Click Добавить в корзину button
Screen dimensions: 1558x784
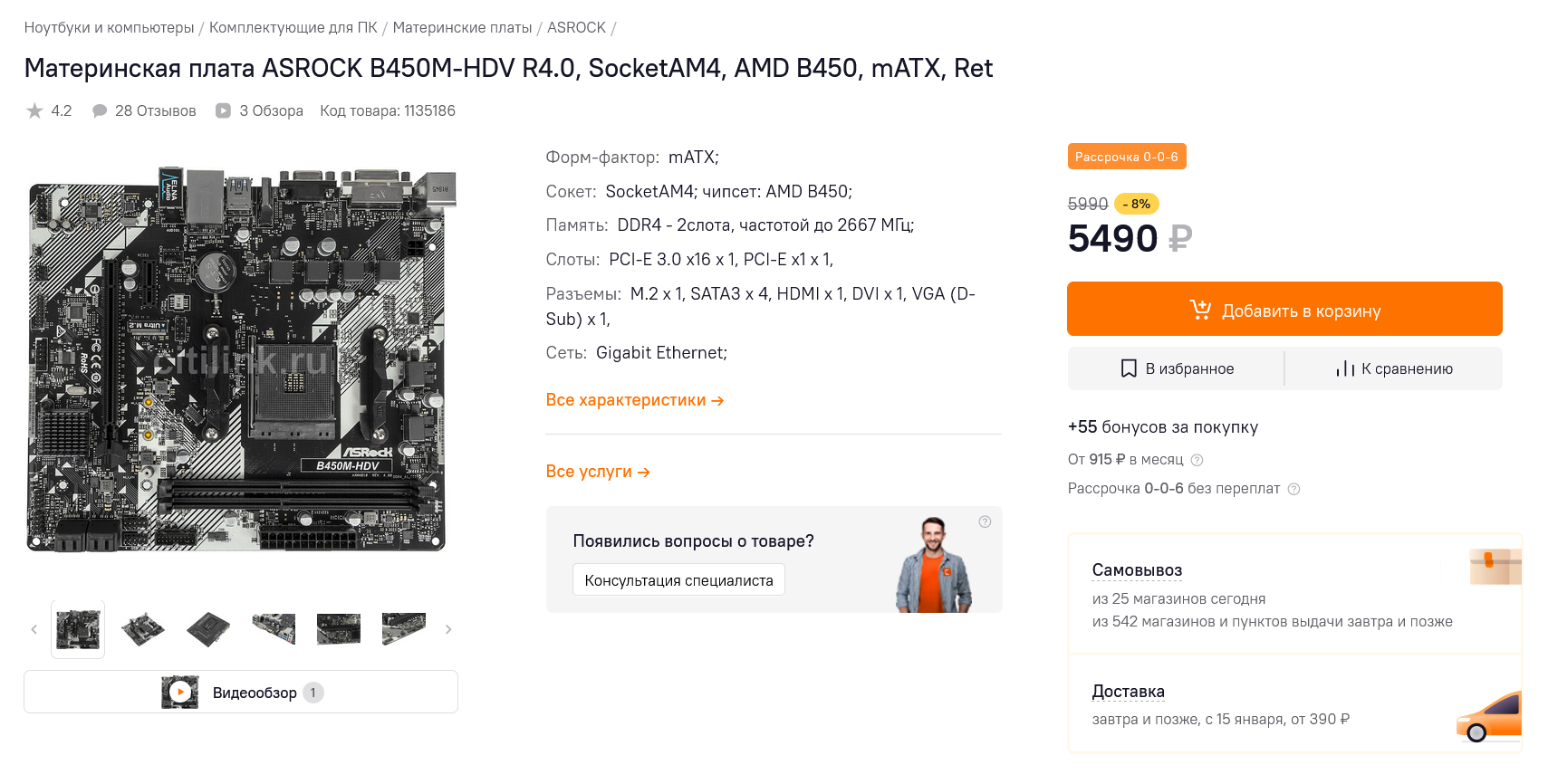tap(1284, 310)
